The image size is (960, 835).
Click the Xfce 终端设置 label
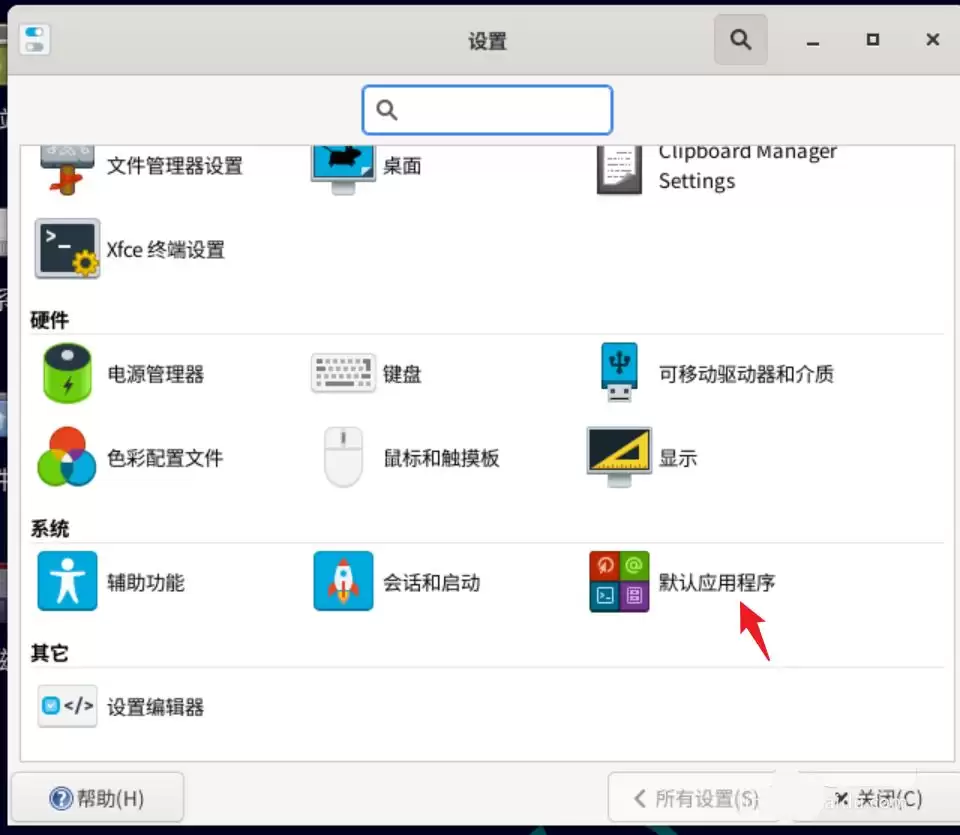point(166,249)
